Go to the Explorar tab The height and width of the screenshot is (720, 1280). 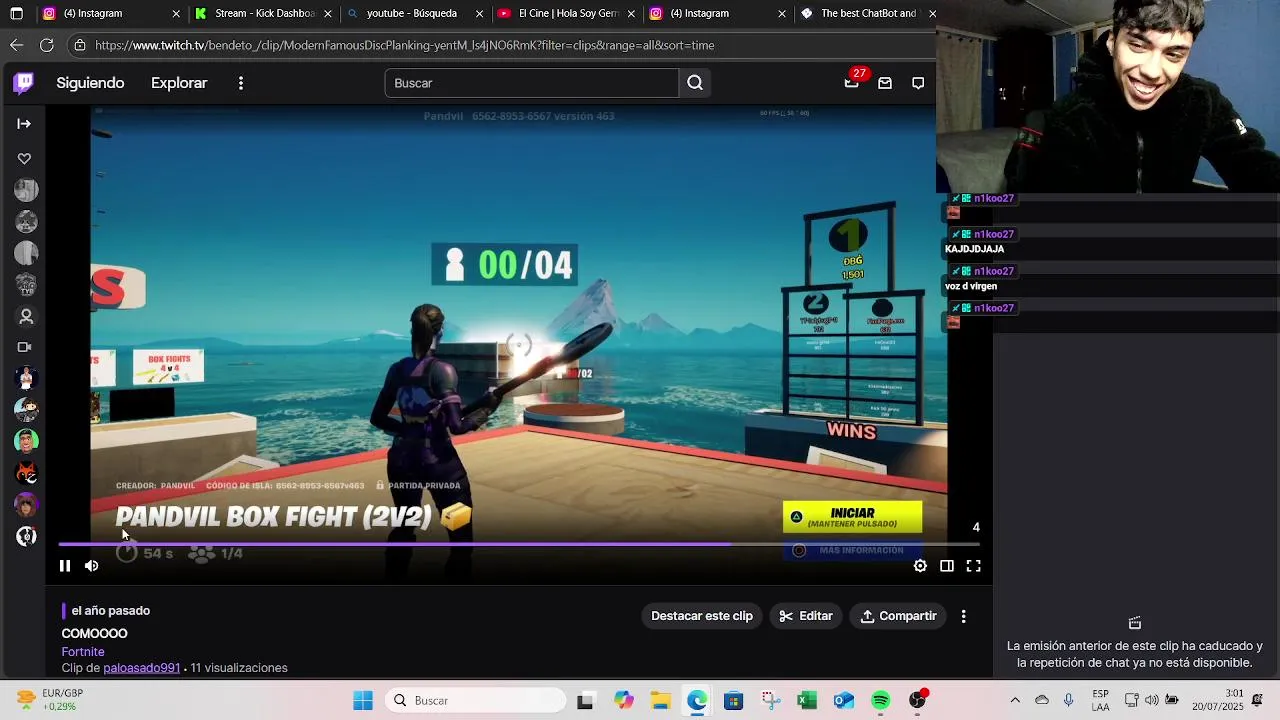pos(179,83)
